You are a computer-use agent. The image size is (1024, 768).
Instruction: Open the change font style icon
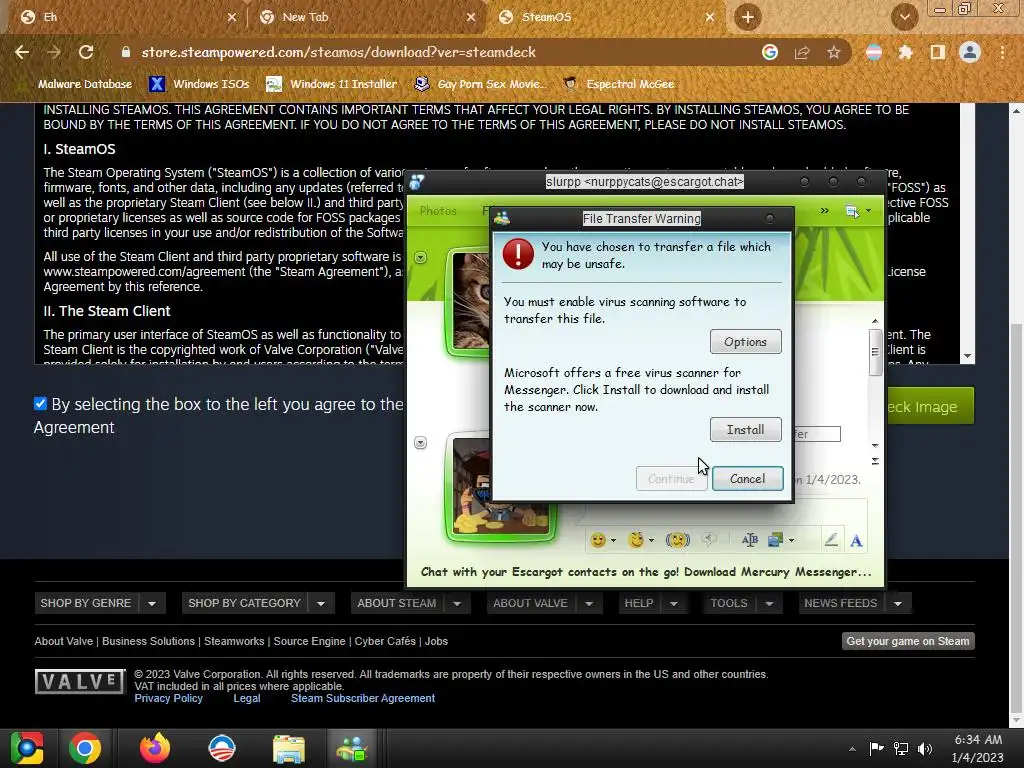750,540
